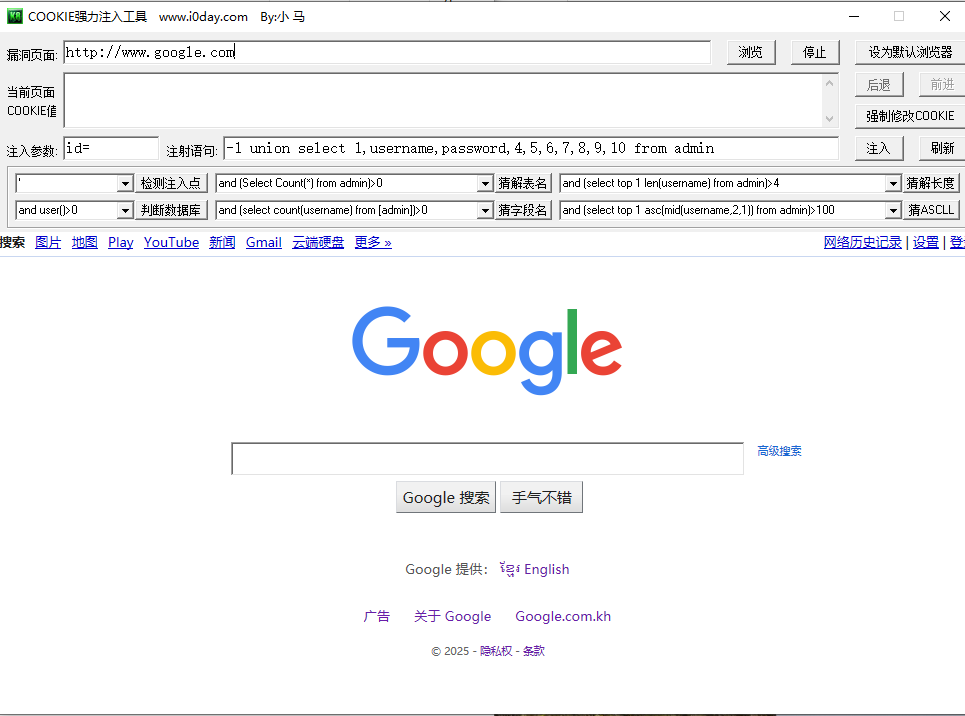Open the 图片 images link
Viewport: 965px width, 716px height.
point(48,243)
